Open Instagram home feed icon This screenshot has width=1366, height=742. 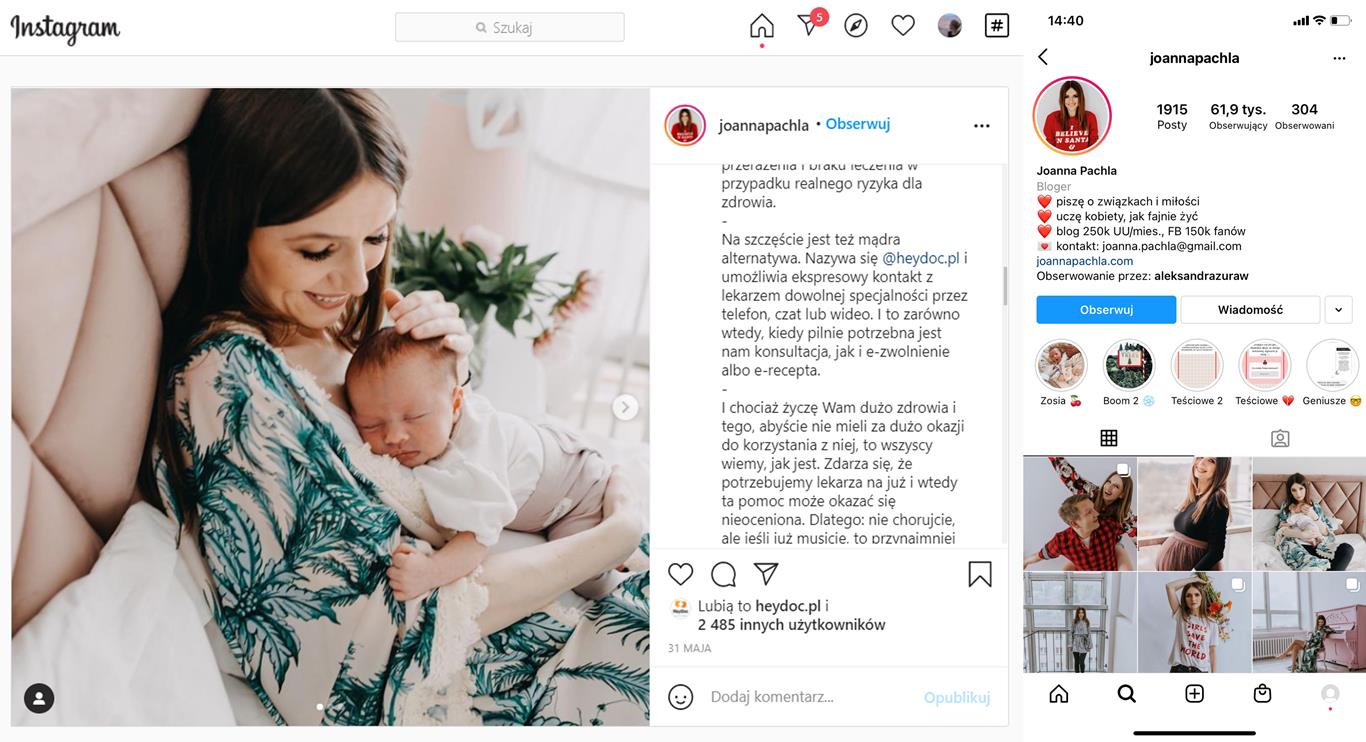point(762,26)
